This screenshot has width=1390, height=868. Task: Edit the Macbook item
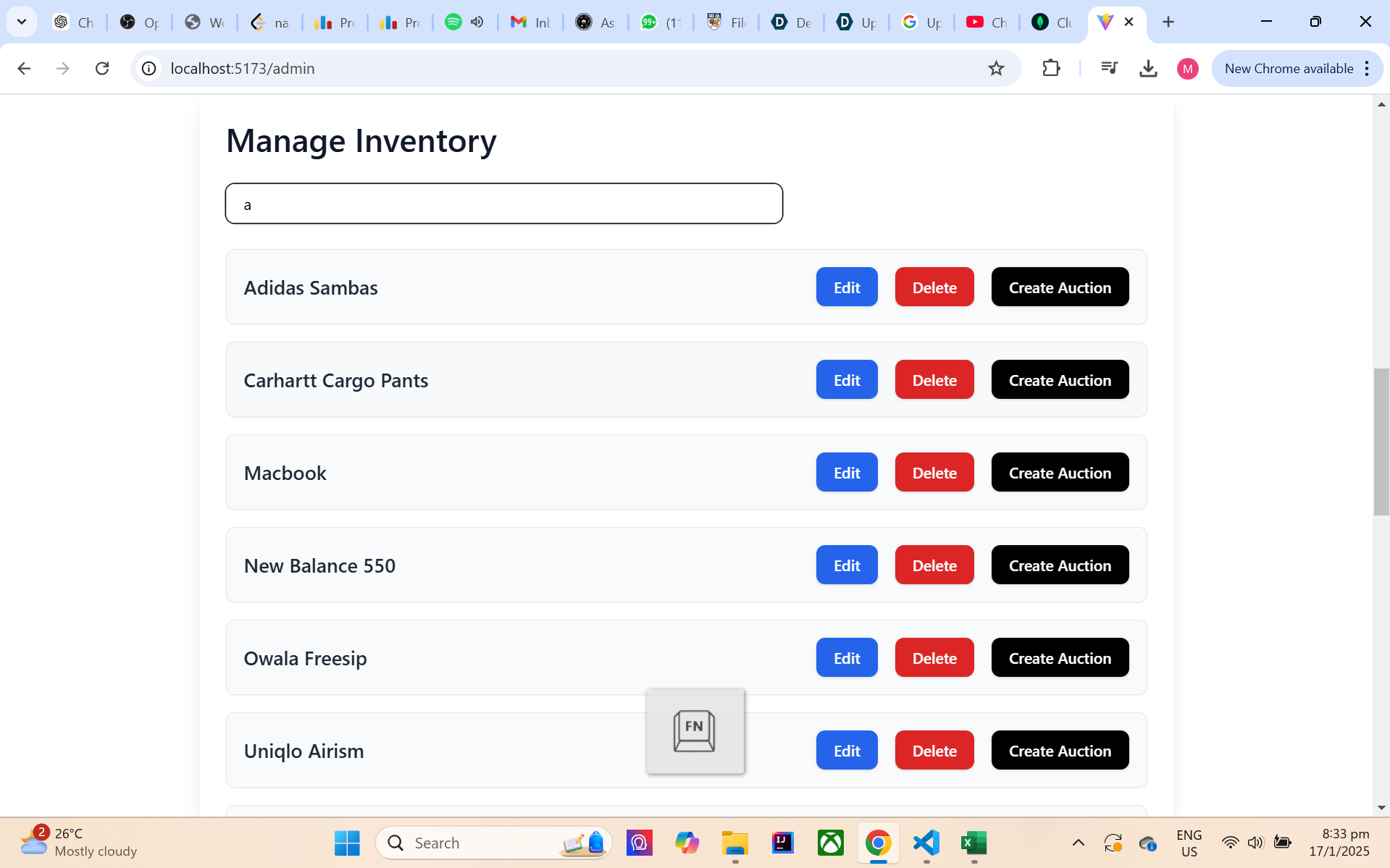(847, 472)
